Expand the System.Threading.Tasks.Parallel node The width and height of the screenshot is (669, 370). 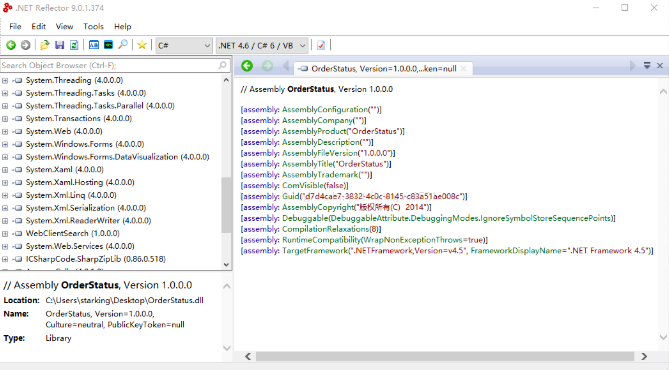[5, 106]
